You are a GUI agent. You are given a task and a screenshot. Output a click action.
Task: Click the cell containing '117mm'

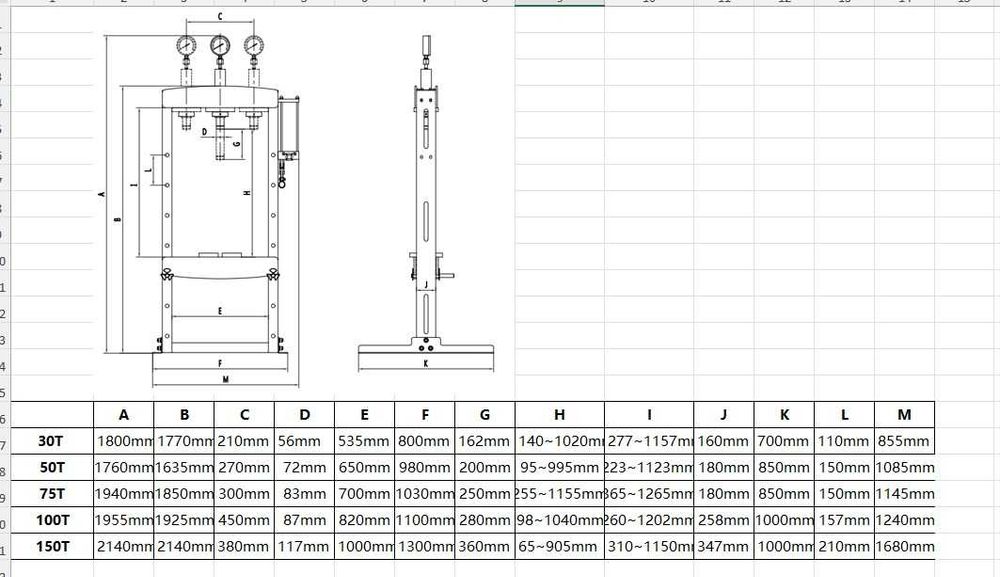(304, 546)
